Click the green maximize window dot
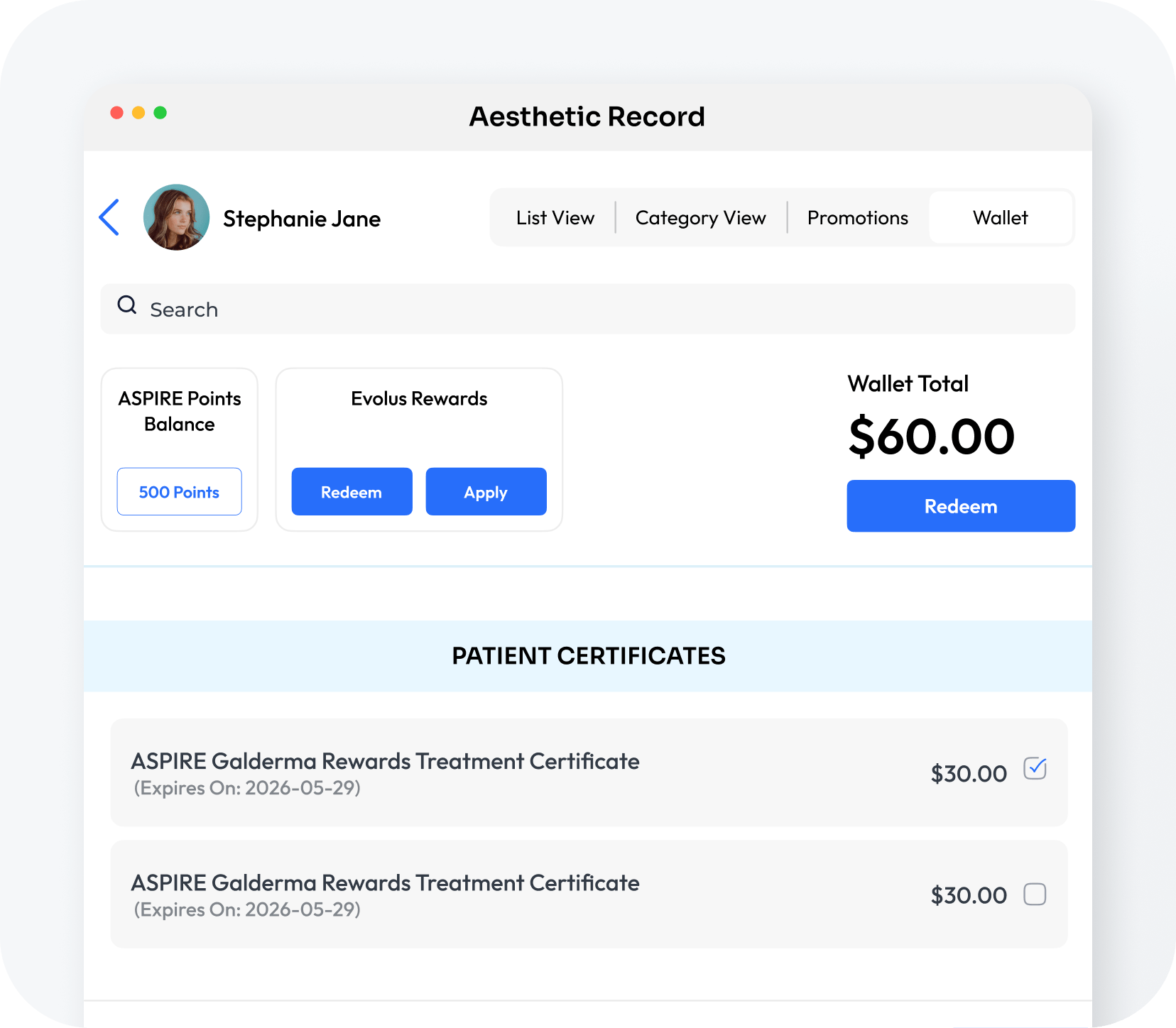The width and height of the screenshot is (1176, 1028). (x=160, y=113)
